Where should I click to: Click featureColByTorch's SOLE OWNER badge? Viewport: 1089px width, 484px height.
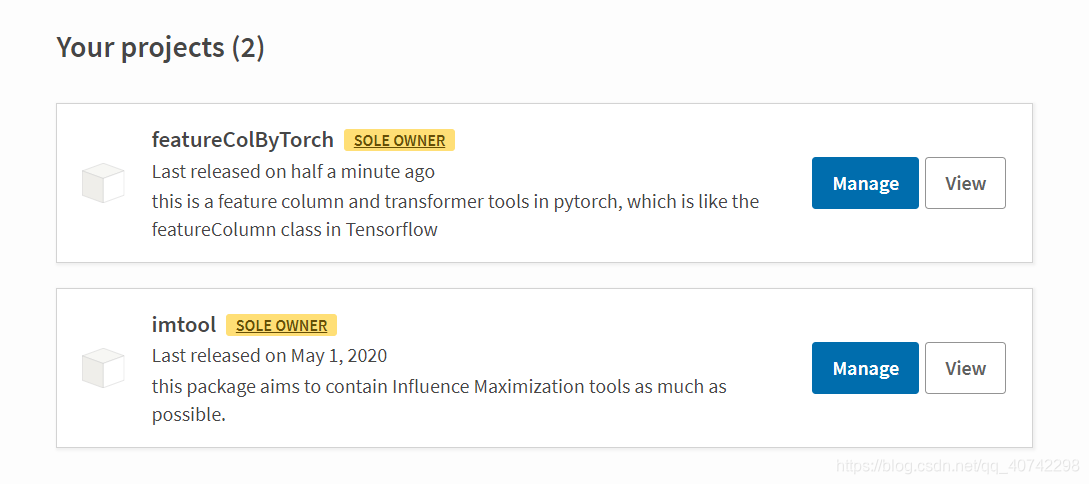click(x=399, y=140)
